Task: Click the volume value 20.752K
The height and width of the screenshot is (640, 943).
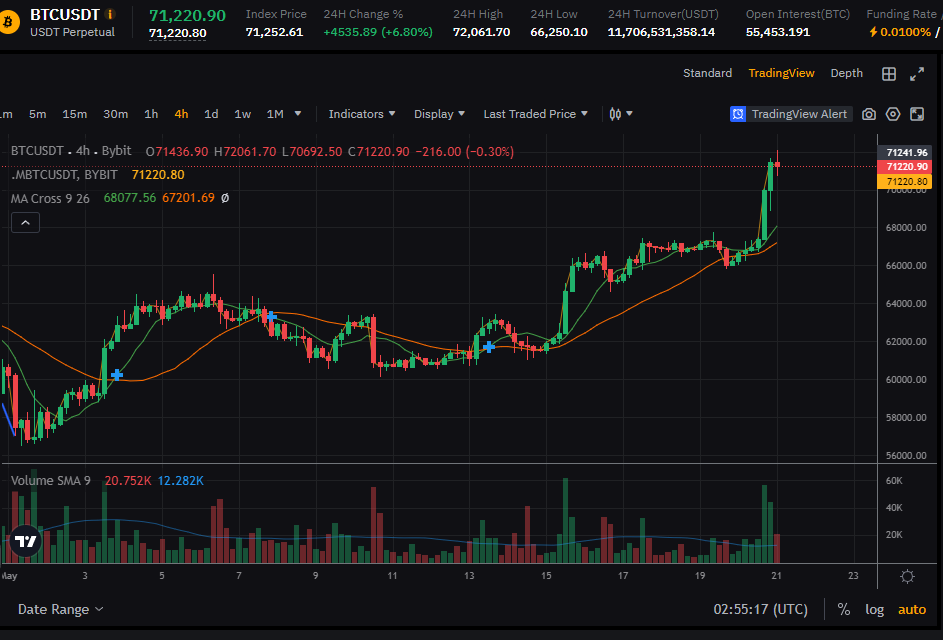Action: 128,481
